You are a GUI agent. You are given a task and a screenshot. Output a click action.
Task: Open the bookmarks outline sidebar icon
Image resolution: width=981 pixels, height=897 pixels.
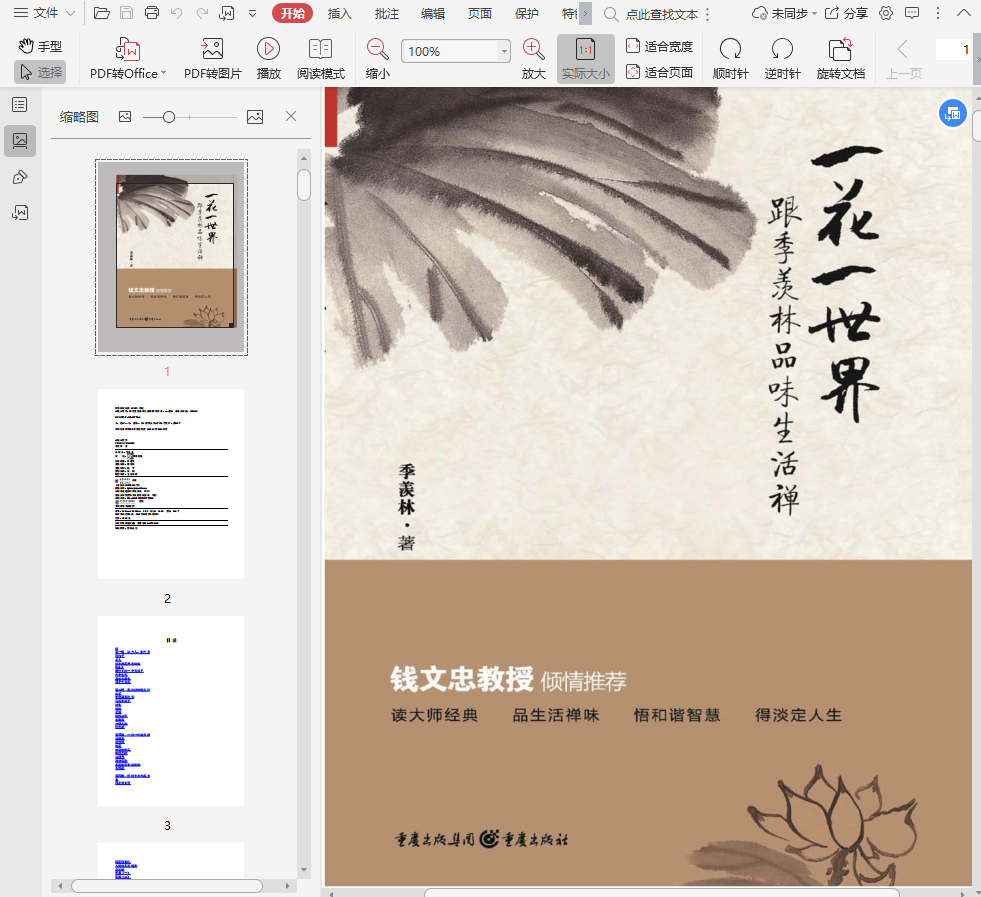[19, 104]
